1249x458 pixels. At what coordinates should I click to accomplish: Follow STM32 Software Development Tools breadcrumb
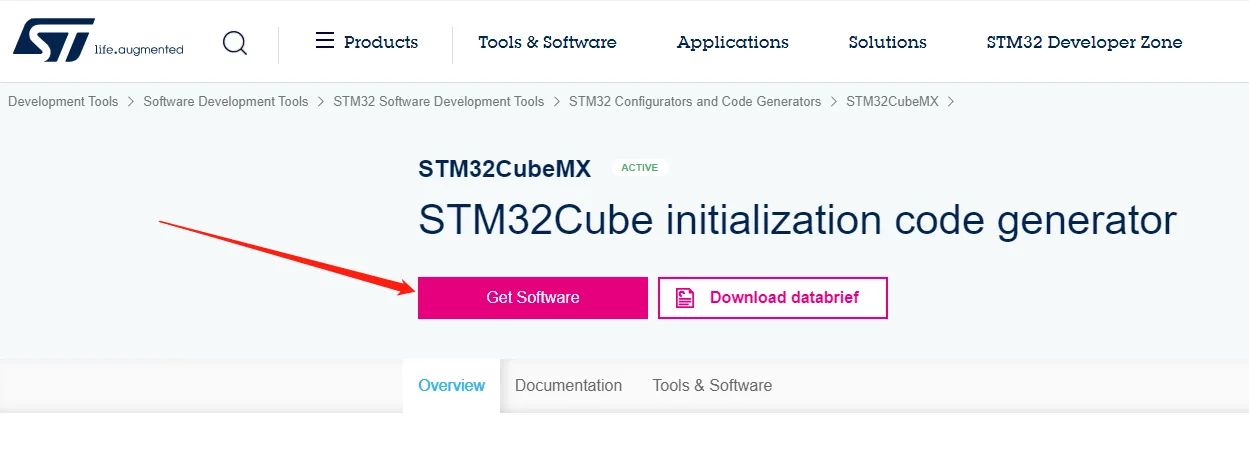click(x=439, y=101)
